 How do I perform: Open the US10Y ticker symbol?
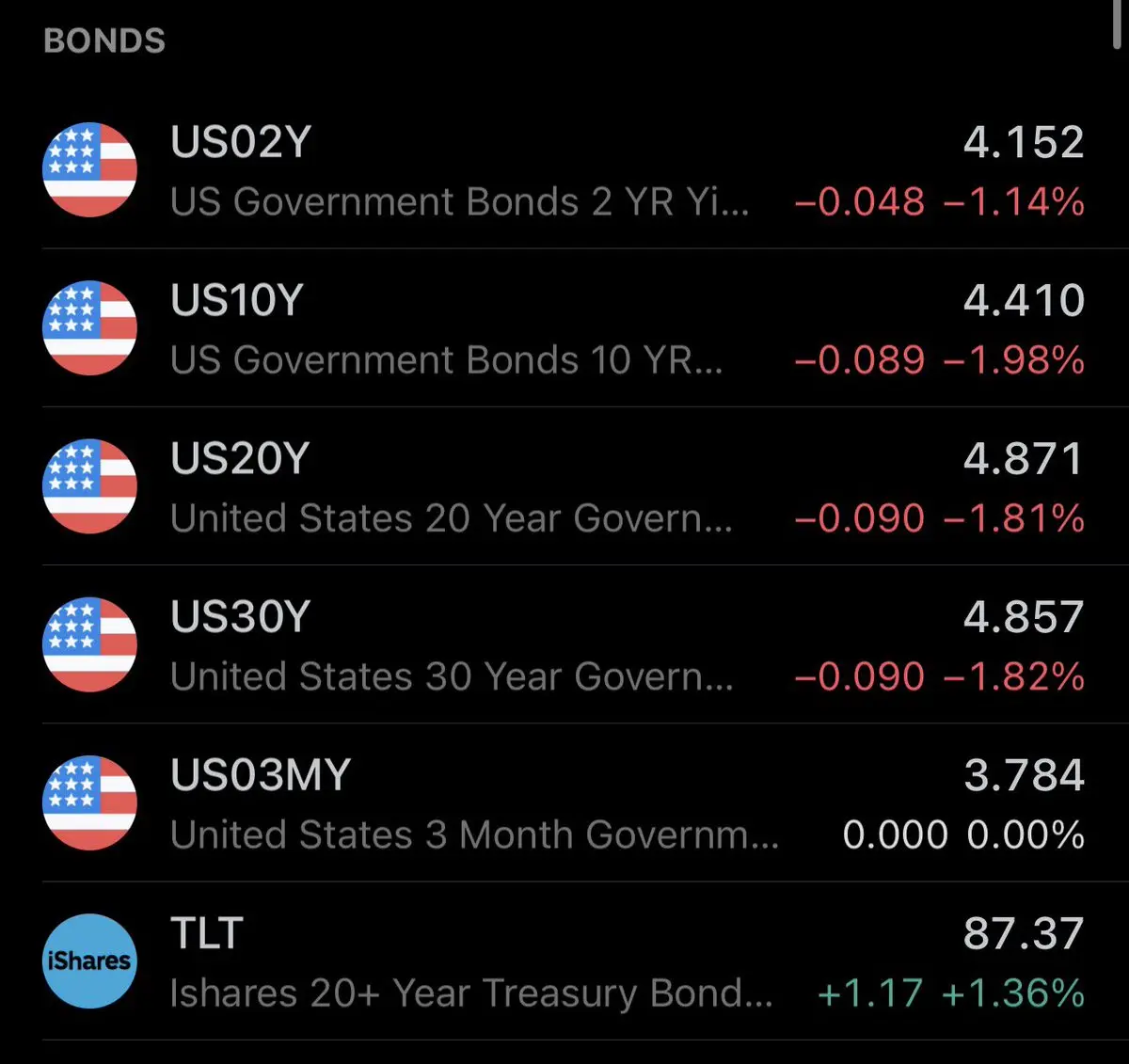coord(237,301)
